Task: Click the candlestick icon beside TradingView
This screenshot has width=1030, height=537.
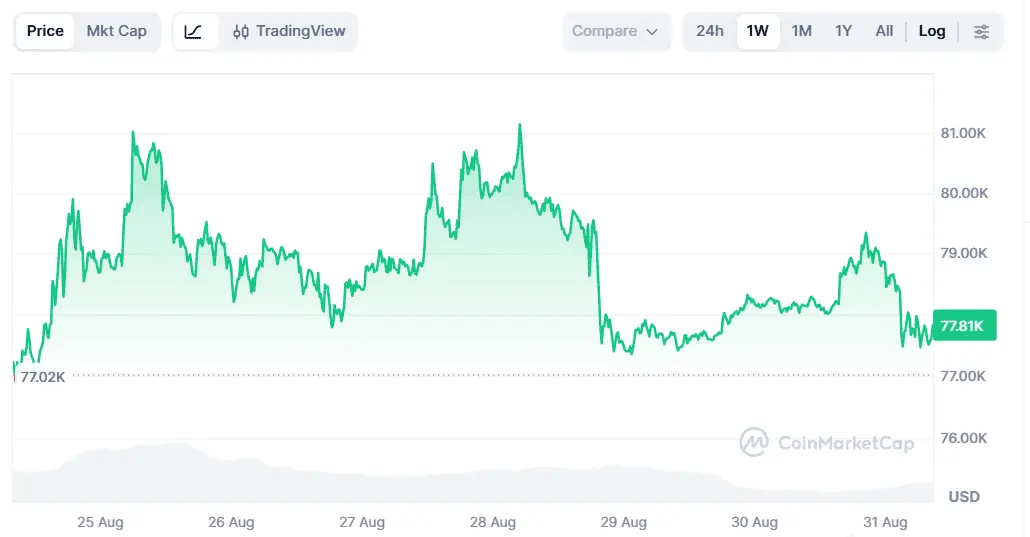Action: click(240, 32)
